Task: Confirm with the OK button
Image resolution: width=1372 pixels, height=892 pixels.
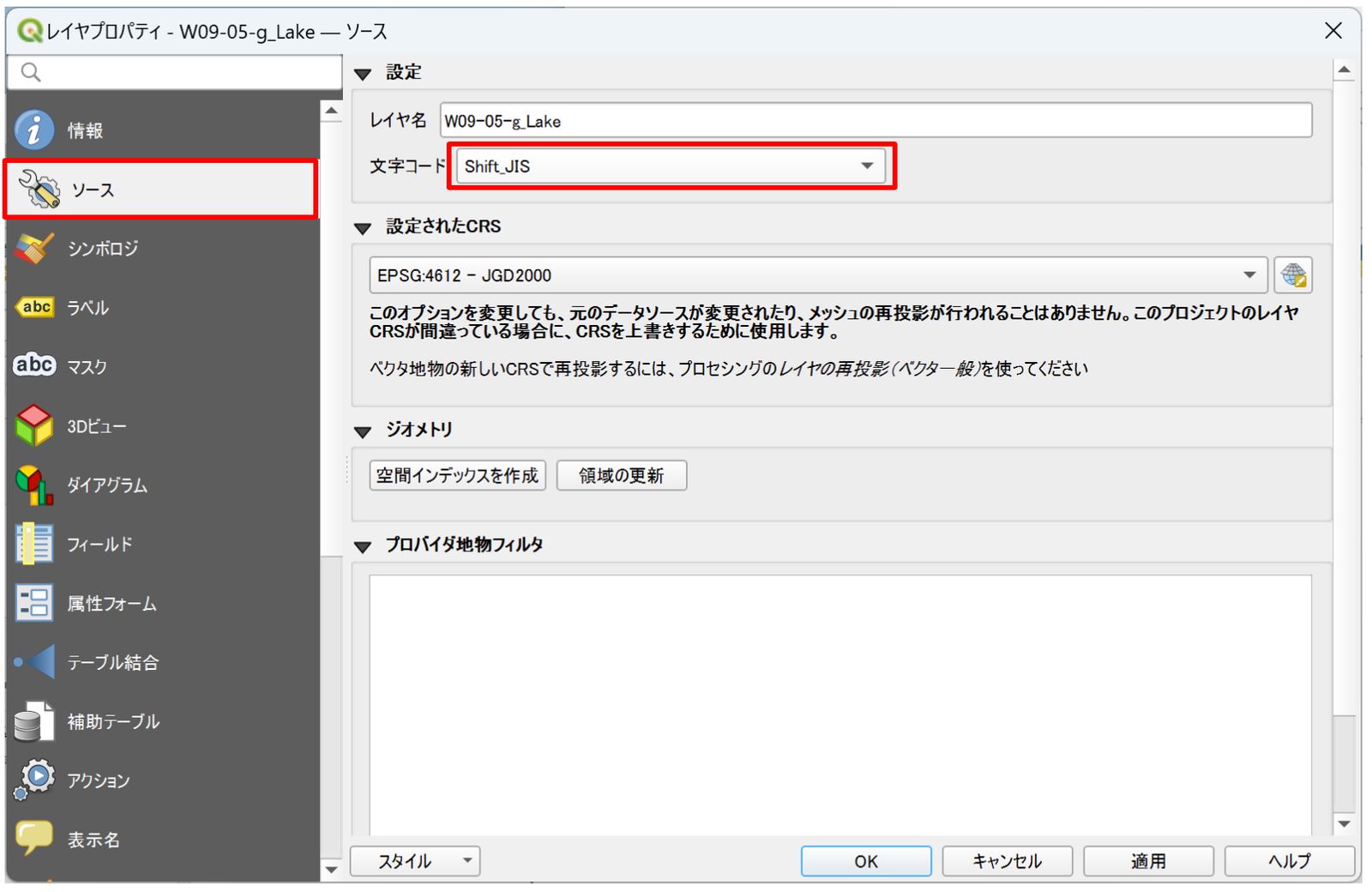Action: point(866,861)
